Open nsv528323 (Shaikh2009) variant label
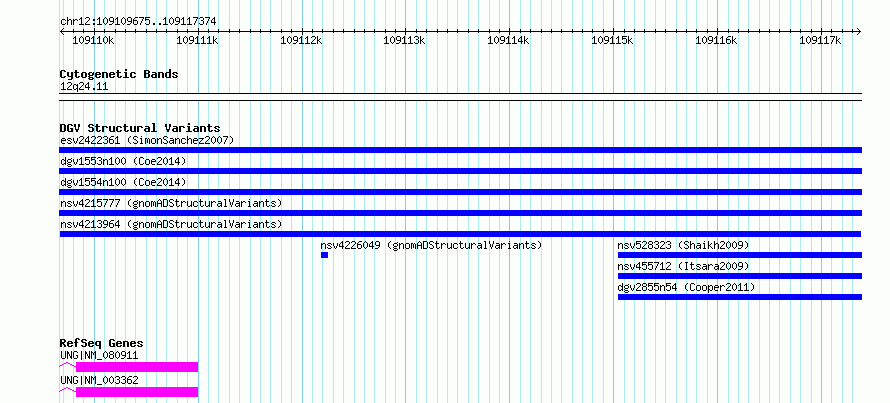The image size is (890, 403). (x=683, y=245)
